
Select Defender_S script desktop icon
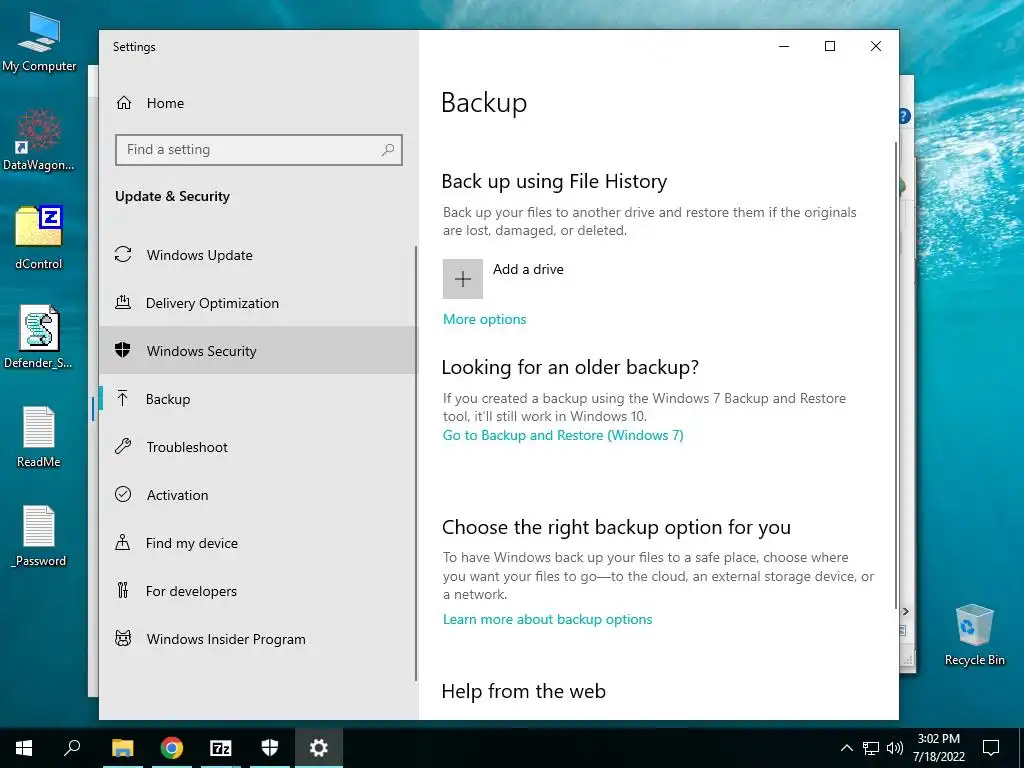(x=39, y=337)
